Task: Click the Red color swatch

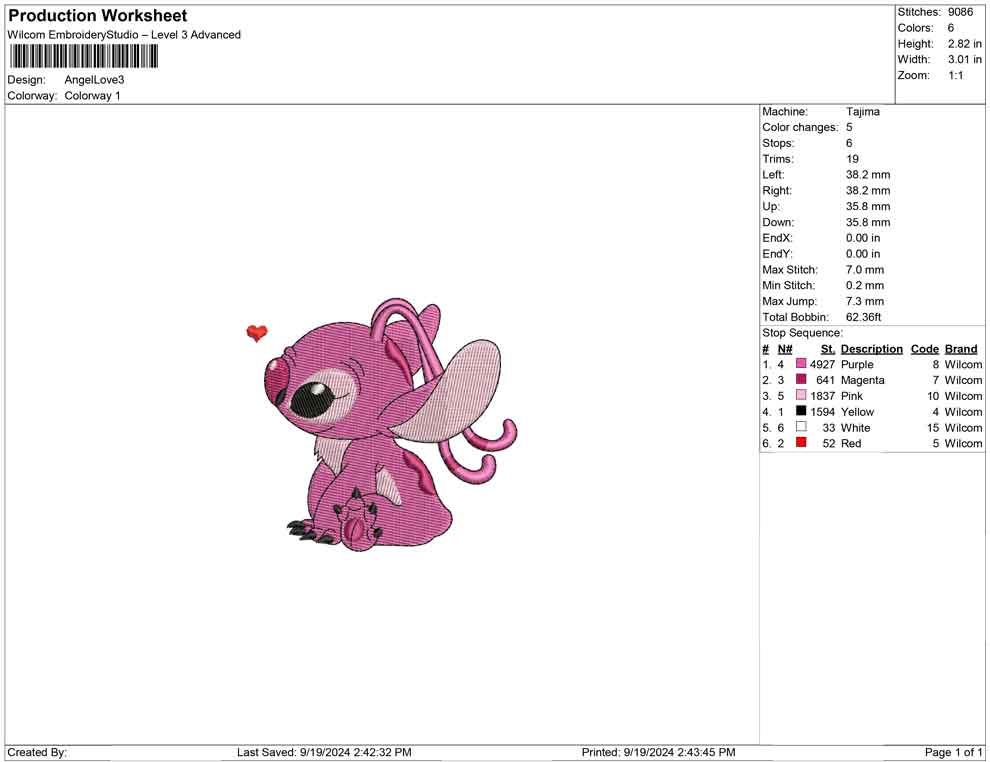Action: click(801, 443)
